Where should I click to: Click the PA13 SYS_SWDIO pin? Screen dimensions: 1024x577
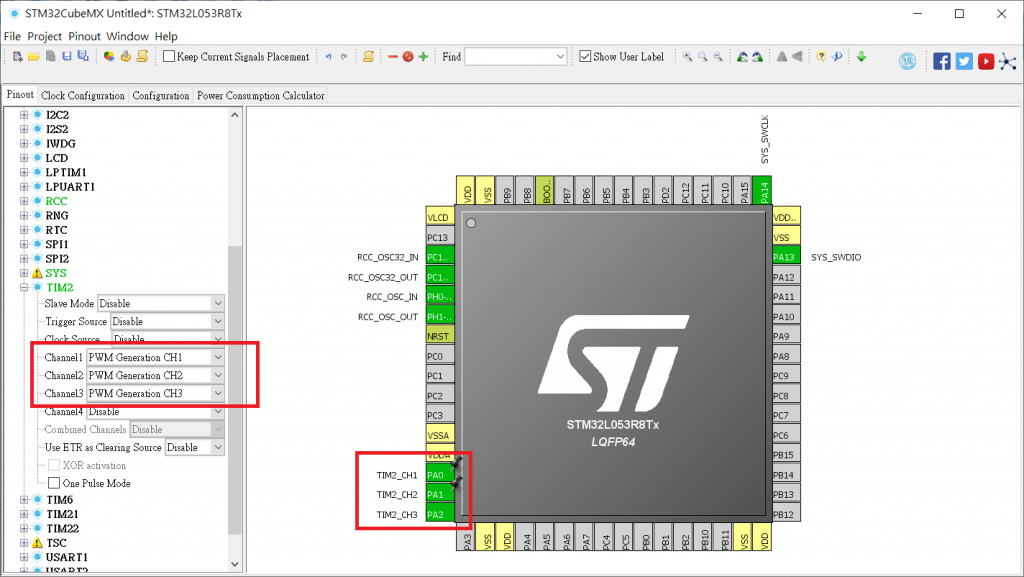pyautogui.click(x=786, y=257)
